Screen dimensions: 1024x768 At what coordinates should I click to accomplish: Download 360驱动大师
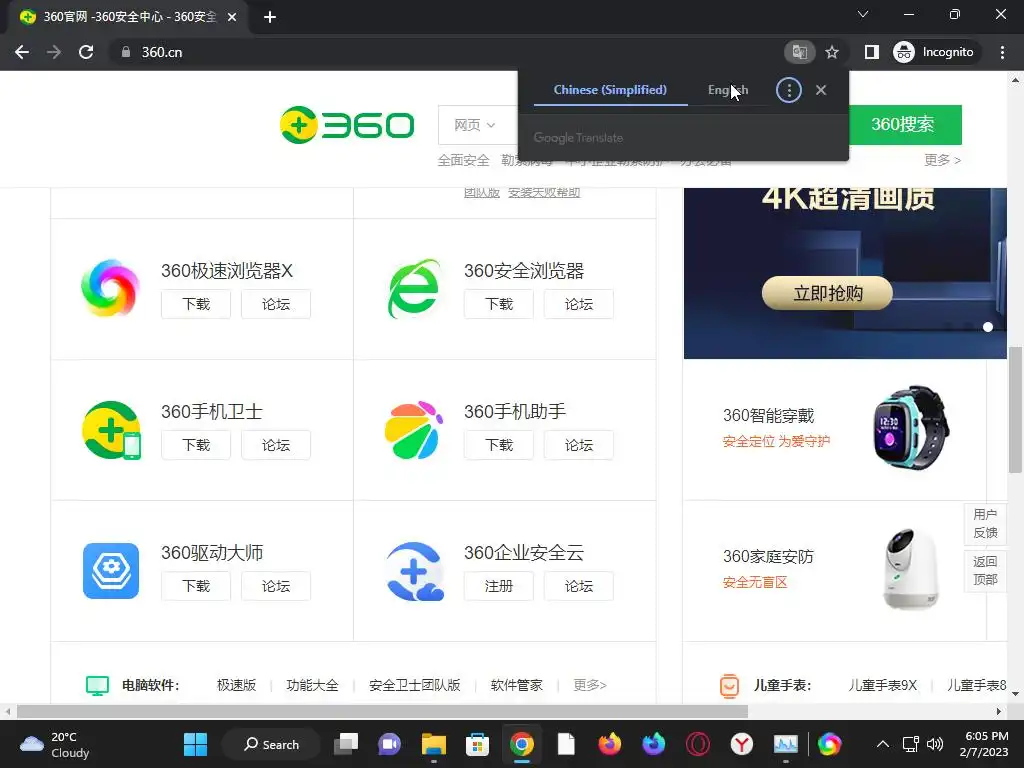click(196, 586)
